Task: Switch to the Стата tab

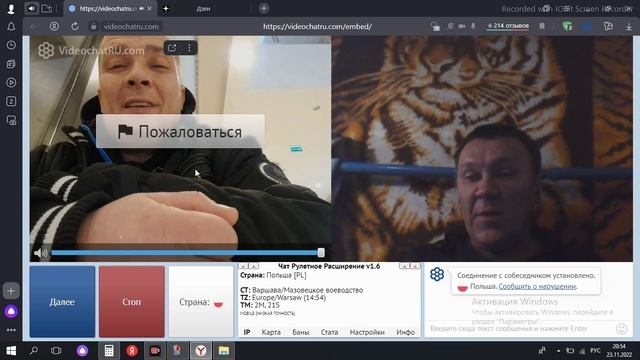Action: (x=329, y=332)
